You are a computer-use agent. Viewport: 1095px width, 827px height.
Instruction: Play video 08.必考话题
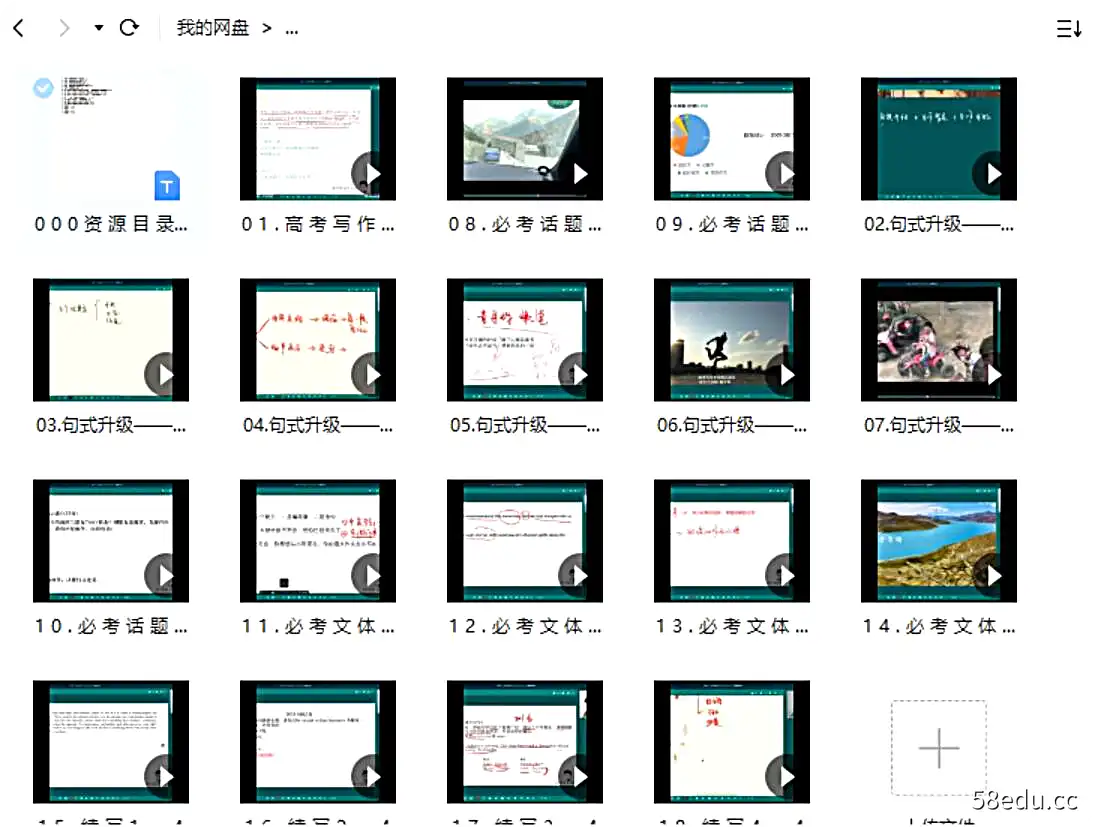(524, 139)
